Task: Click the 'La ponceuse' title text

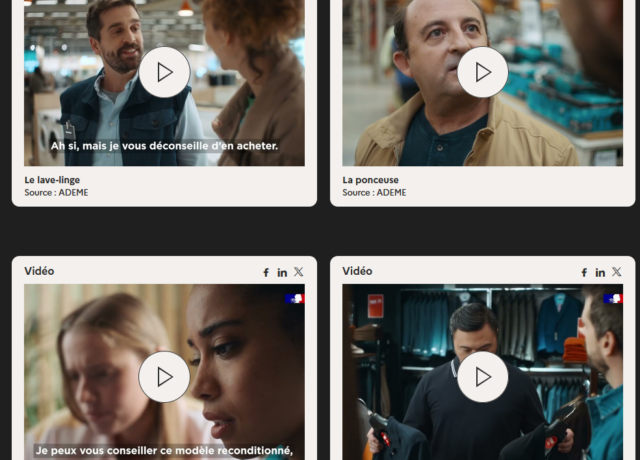Action: tap(371, 180)
